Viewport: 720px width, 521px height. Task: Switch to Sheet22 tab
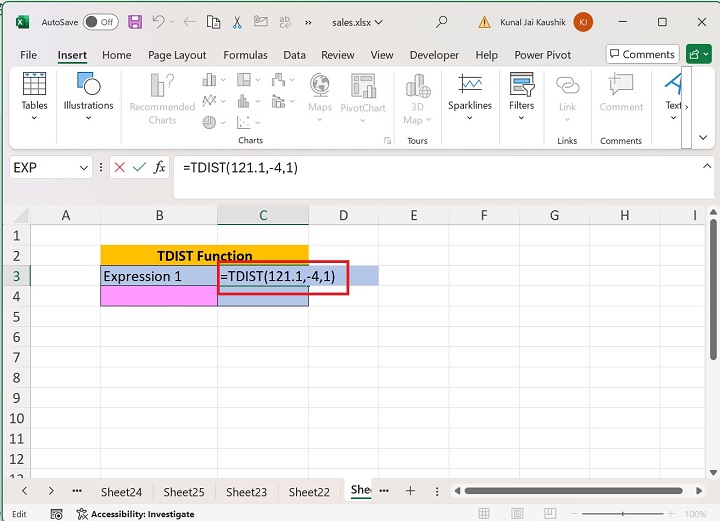(x=309, y=492)
